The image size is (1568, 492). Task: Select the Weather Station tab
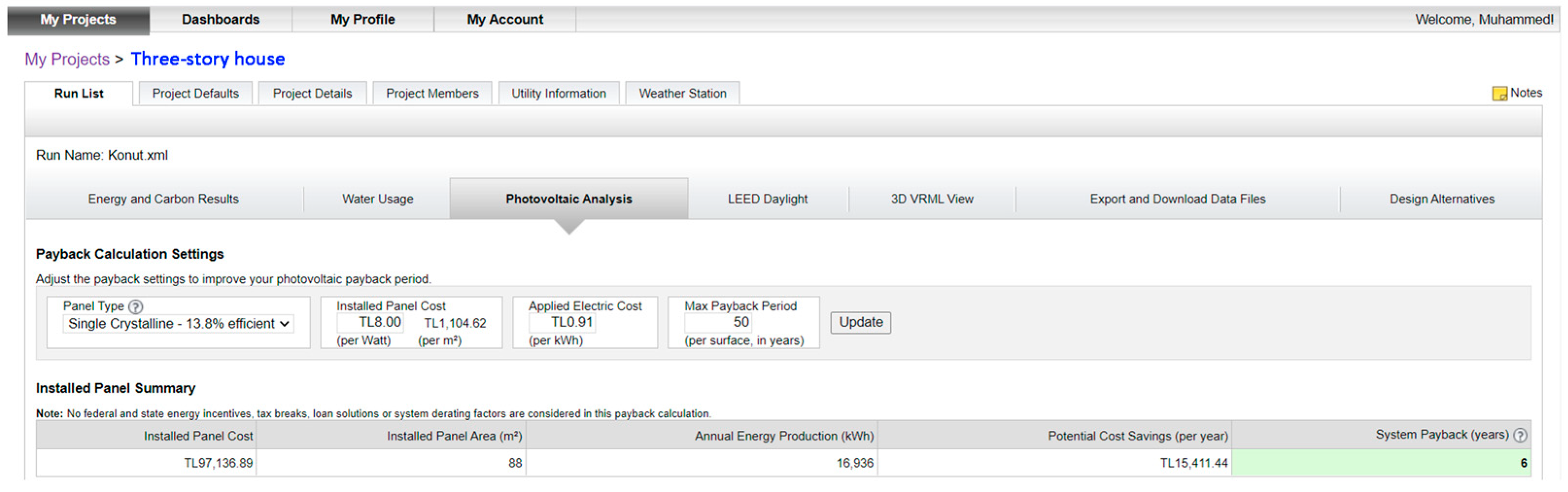click(x=682, y=94)
